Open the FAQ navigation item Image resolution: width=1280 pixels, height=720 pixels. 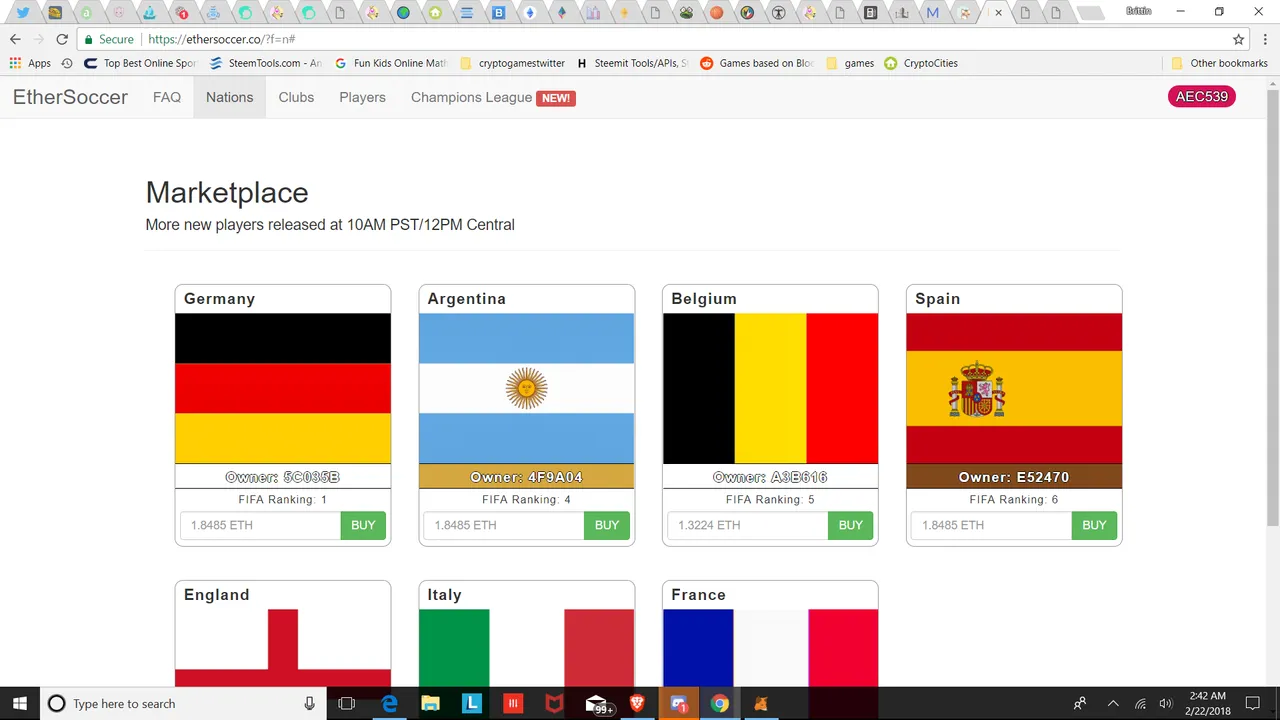coord(167,97)
